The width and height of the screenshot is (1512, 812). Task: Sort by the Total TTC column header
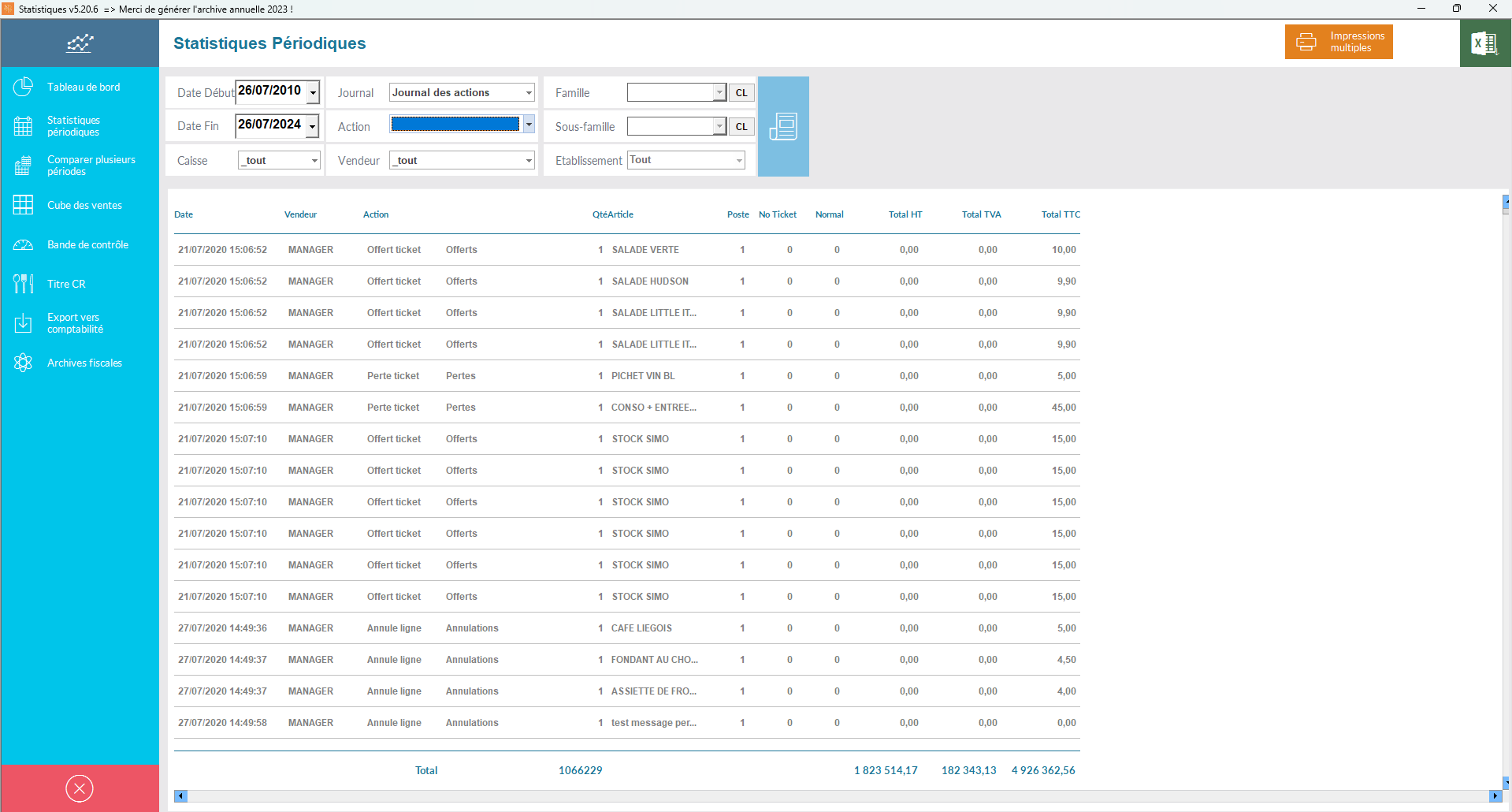(x=1061, y=214)
